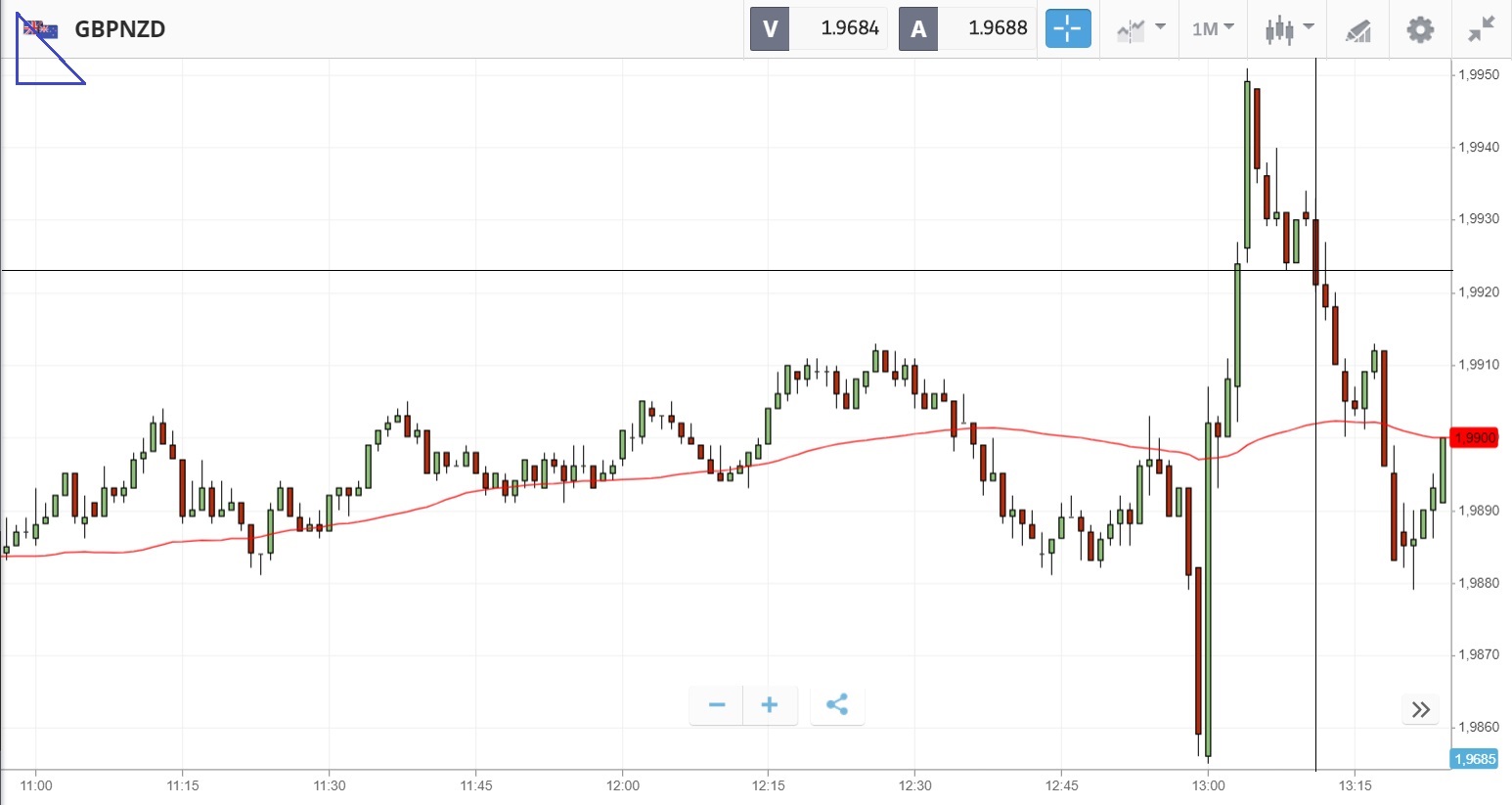
Task: Zoom out with the minus button
Action: 717,705
